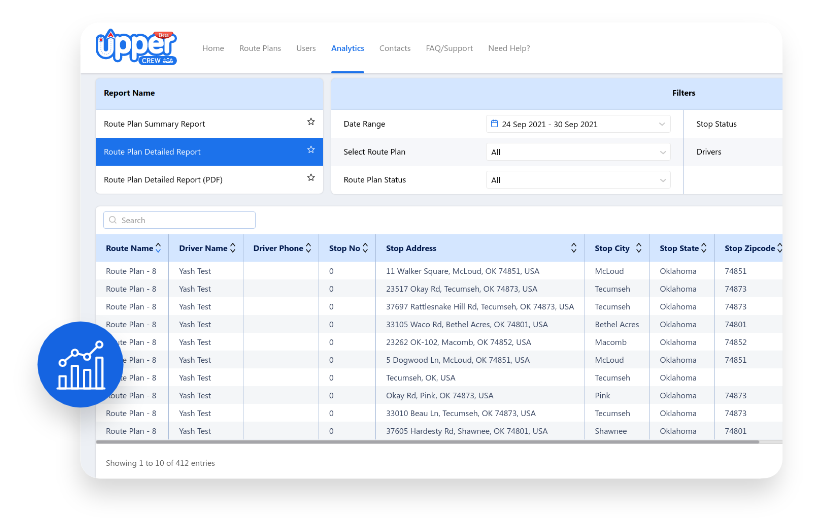Sort table by Stop Address arrows

point(573,248)
